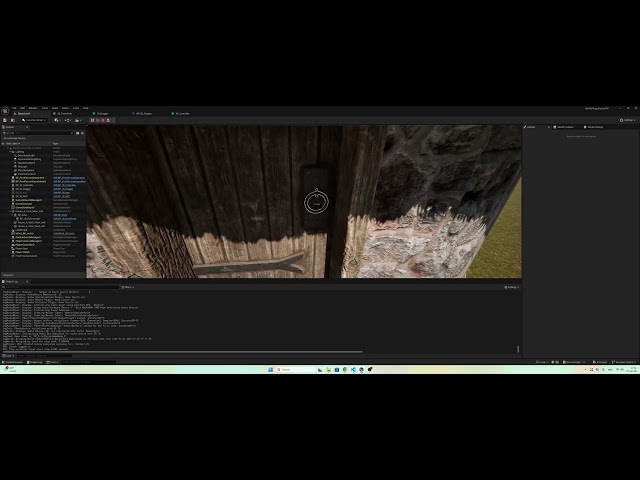Click the Eject from player icon

coord(108,120)
